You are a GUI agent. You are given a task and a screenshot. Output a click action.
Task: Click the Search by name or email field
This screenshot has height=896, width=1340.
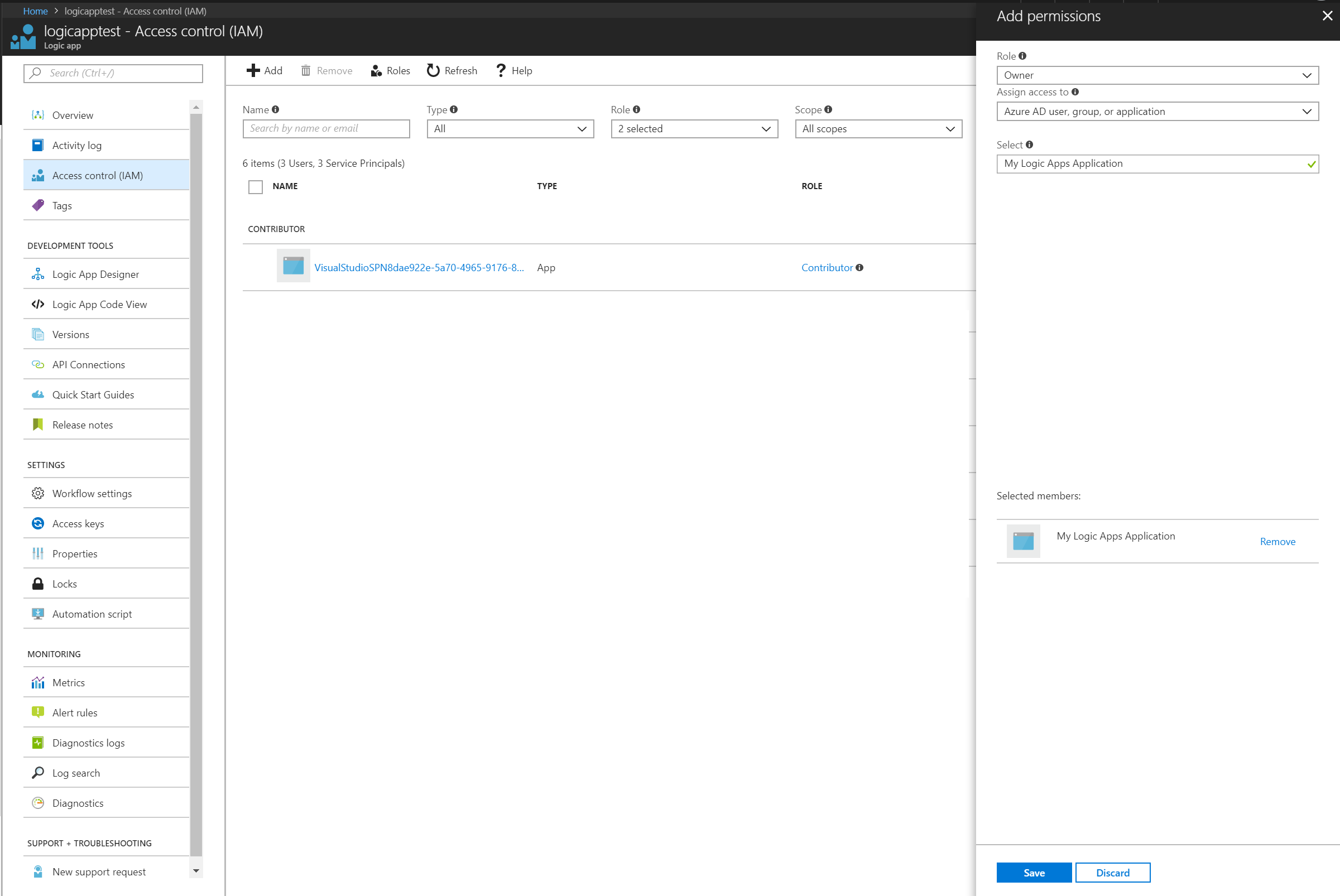pyautogui.click(x=326, y=128)
